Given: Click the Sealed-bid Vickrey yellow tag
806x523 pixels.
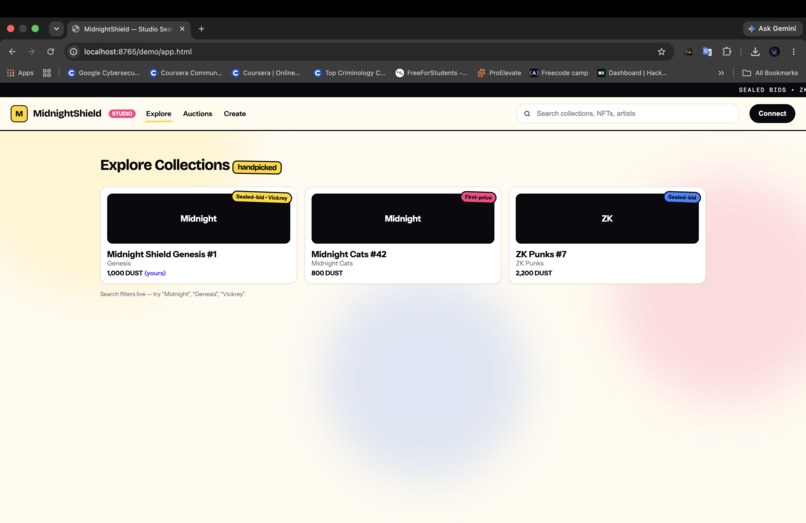Looking at the screenshot, I should coord(262,197).
